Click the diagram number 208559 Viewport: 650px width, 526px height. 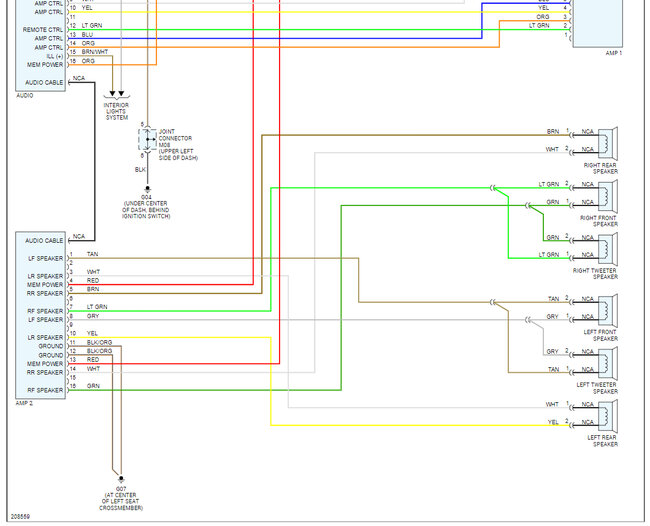coord(20,517)
